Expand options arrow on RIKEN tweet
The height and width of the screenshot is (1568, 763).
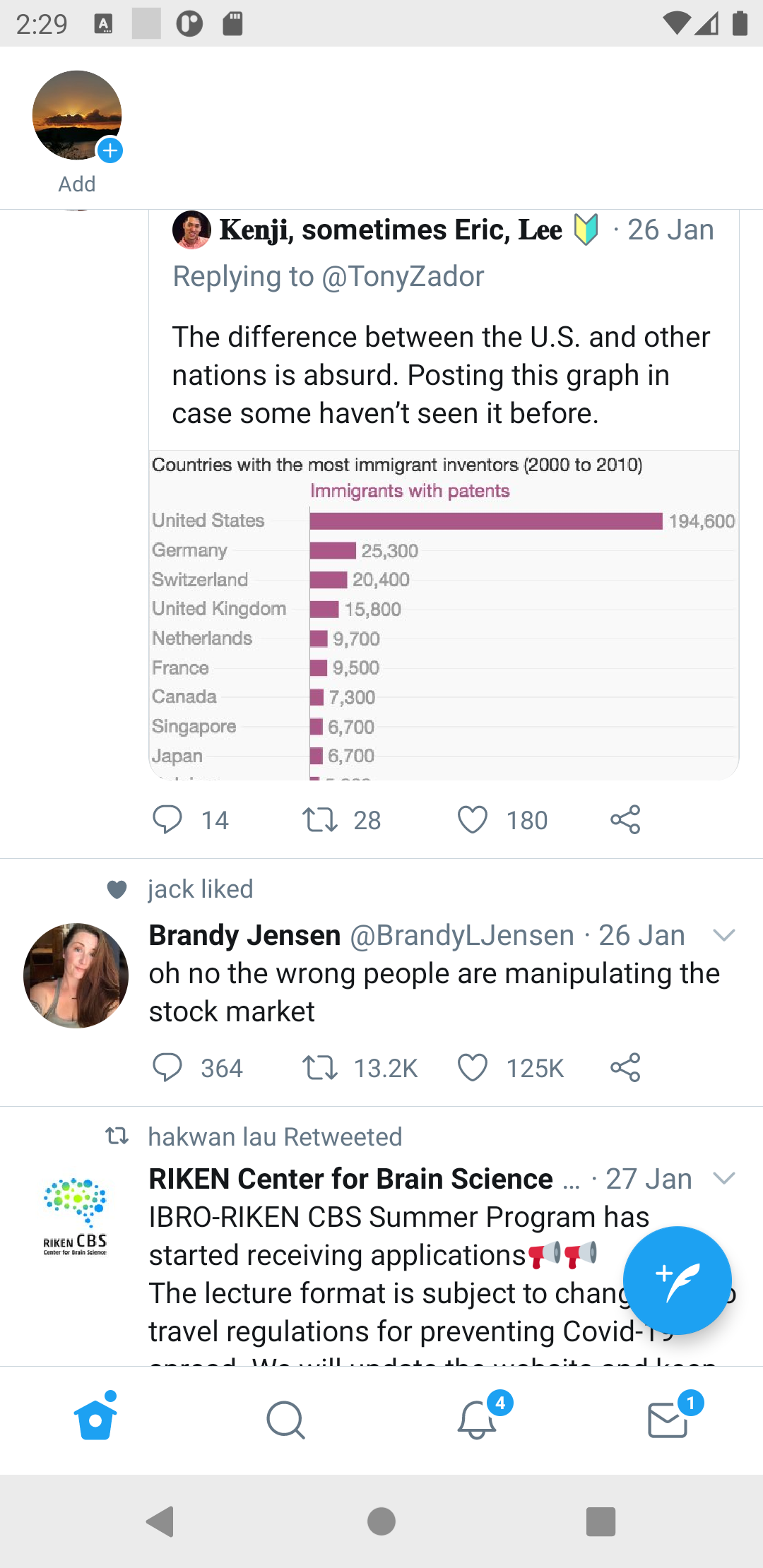724,1178
